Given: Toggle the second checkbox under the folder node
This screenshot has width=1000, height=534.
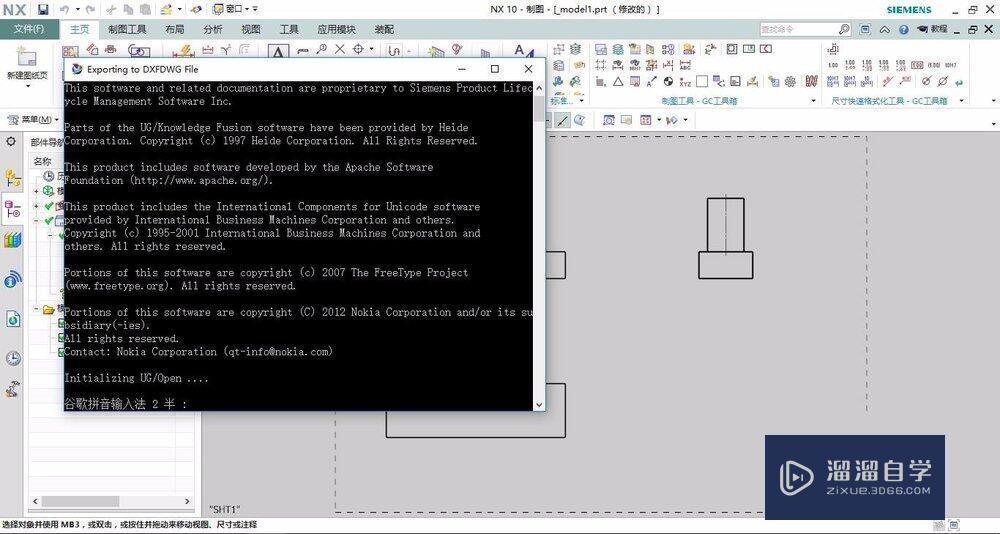Looking at the screenshot, I should click(61, 337).
